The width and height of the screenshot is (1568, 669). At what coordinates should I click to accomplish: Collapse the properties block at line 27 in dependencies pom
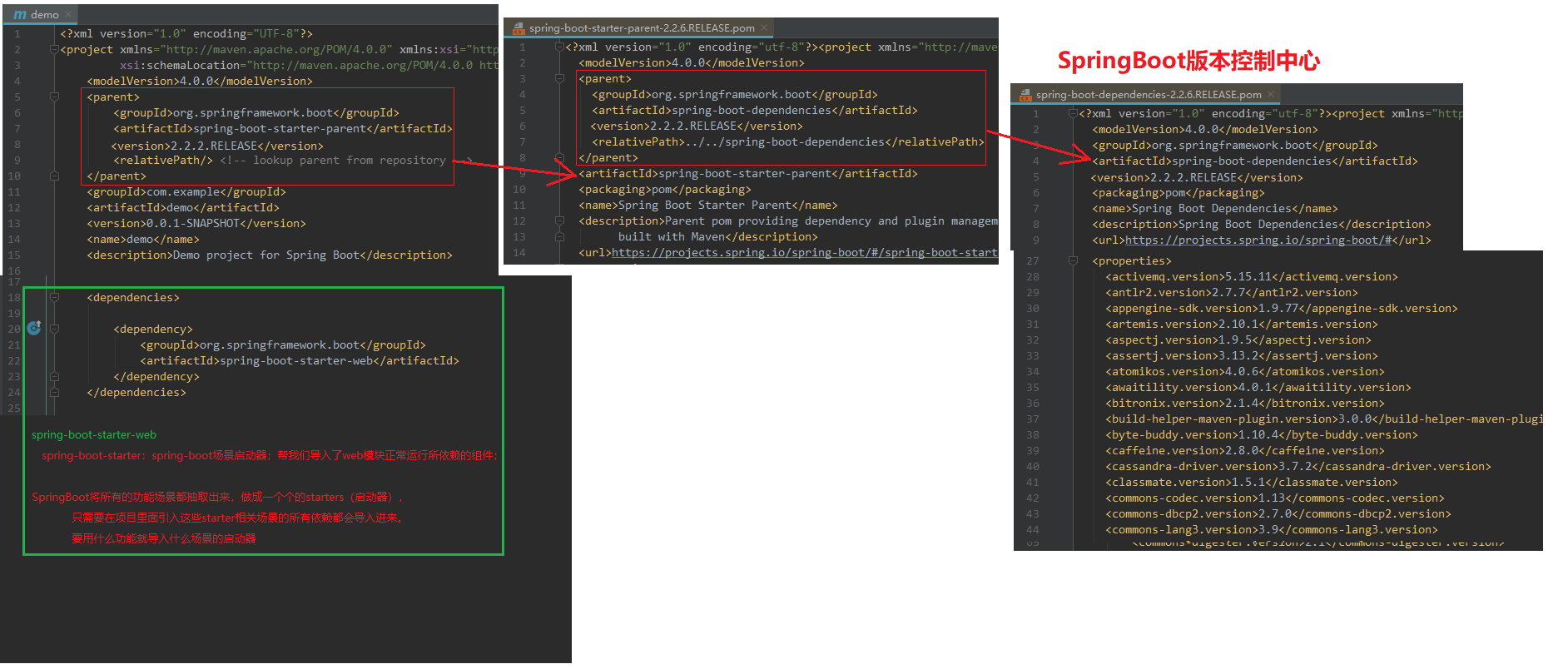pyautogui.click(x=1073, y=260)
